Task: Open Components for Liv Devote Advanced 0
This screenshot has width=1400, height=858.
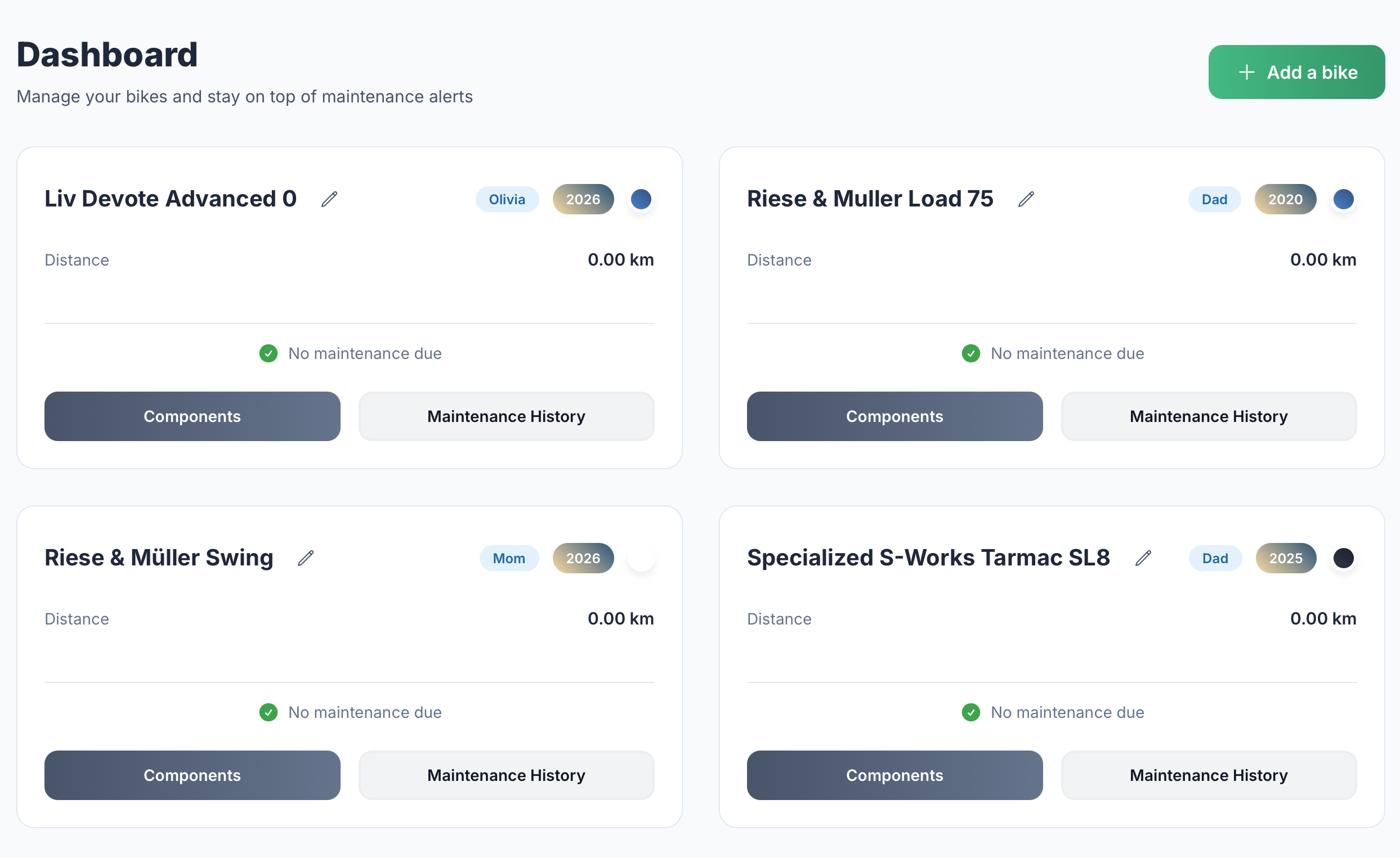Action: coord(192,416)
